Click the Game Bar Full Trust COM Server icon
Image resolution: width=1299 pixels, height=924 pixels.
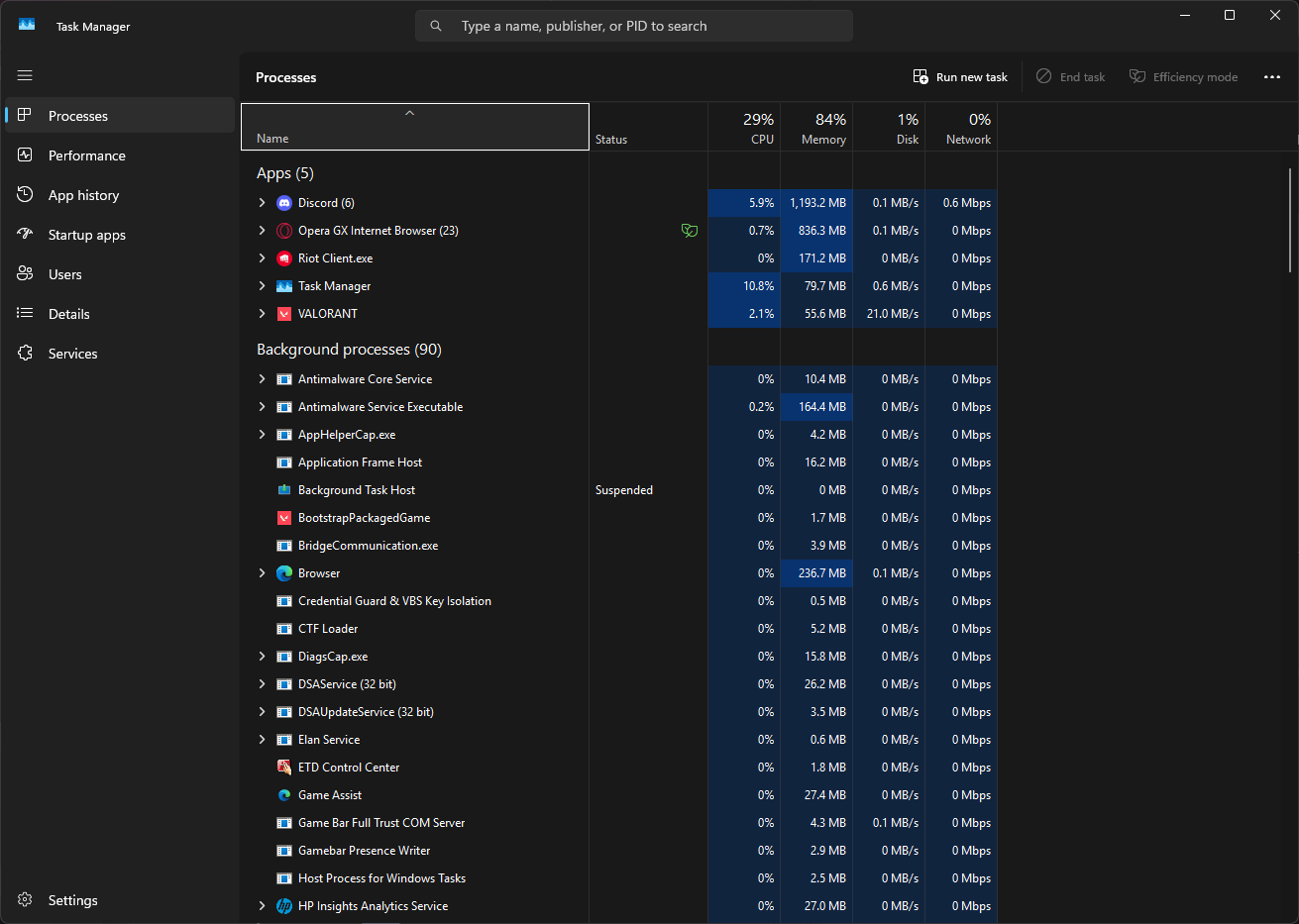tap(284, 823)
